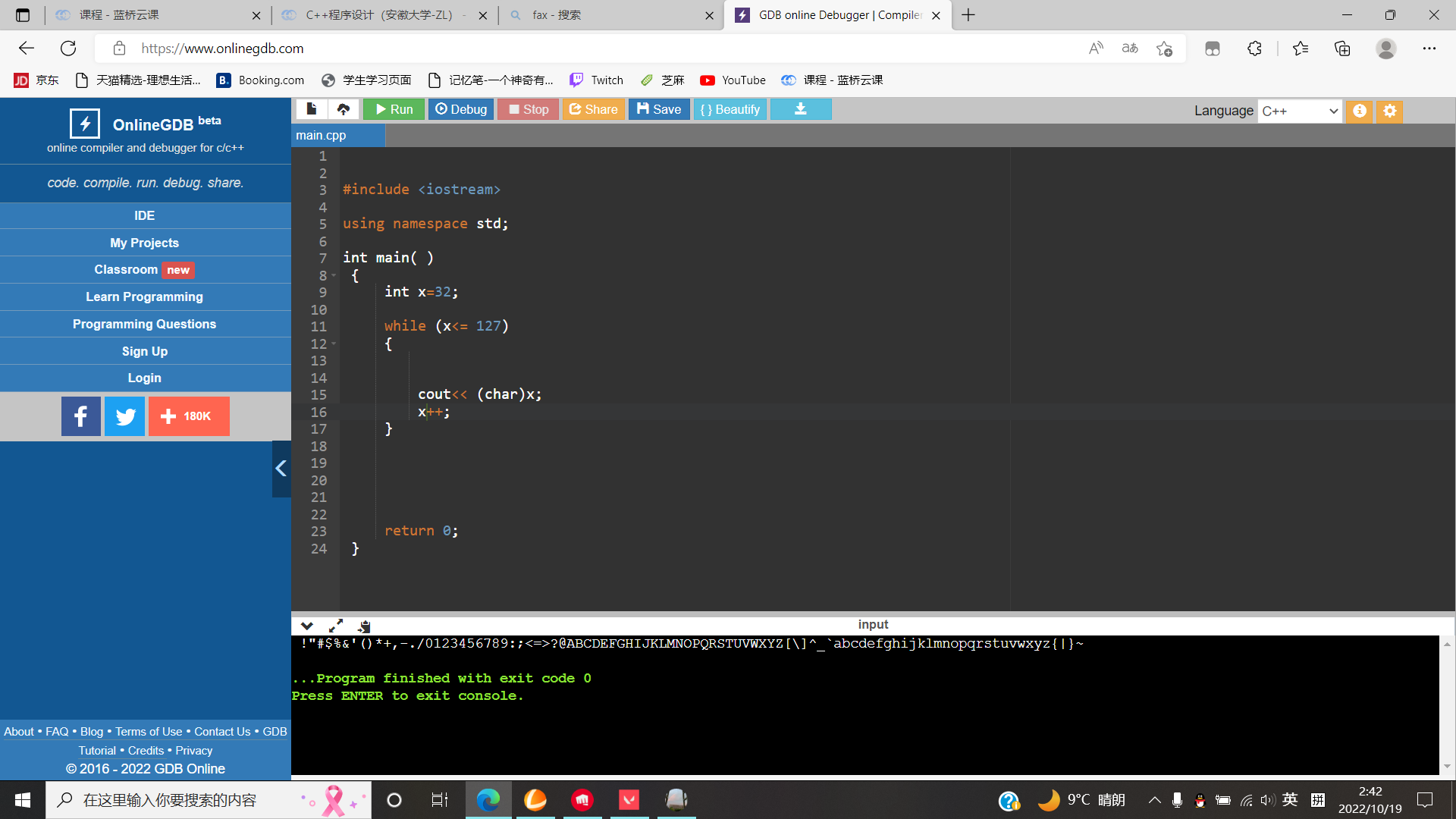Create a new file with the toolbar icon

(312, 109)
